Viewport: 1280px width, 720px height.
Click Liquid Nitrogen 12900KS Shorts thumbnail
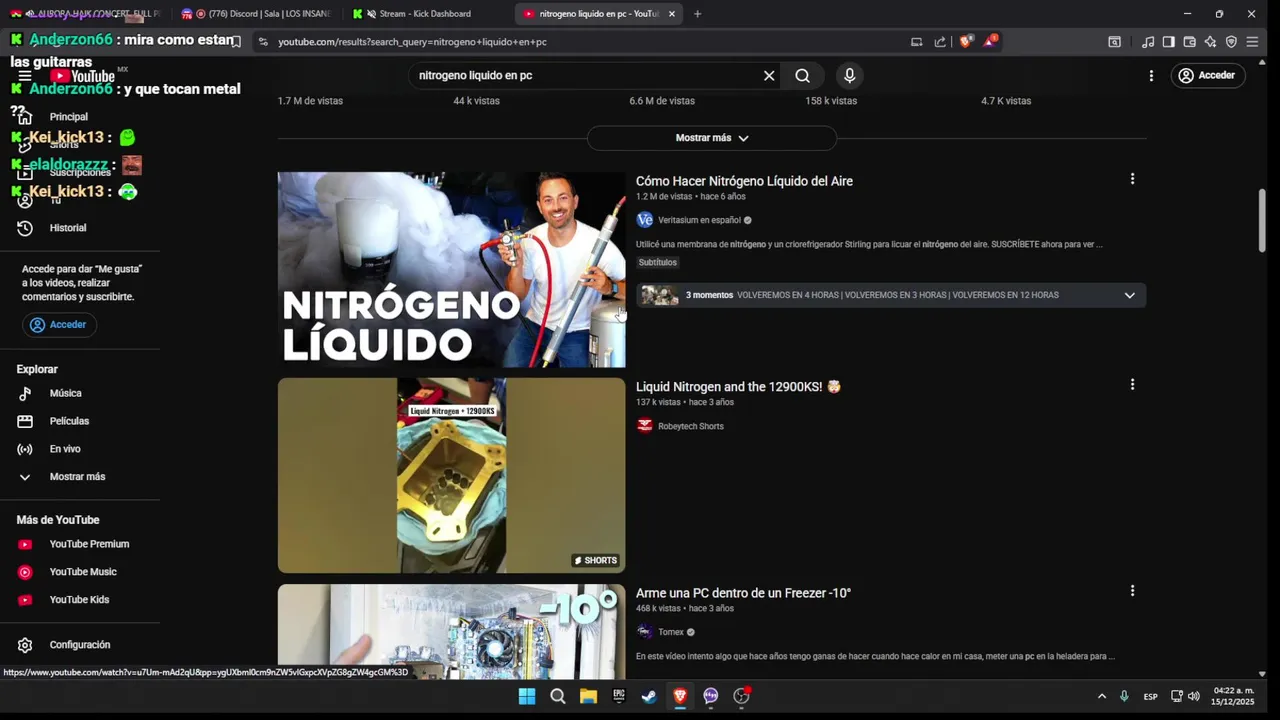[451, 475]
